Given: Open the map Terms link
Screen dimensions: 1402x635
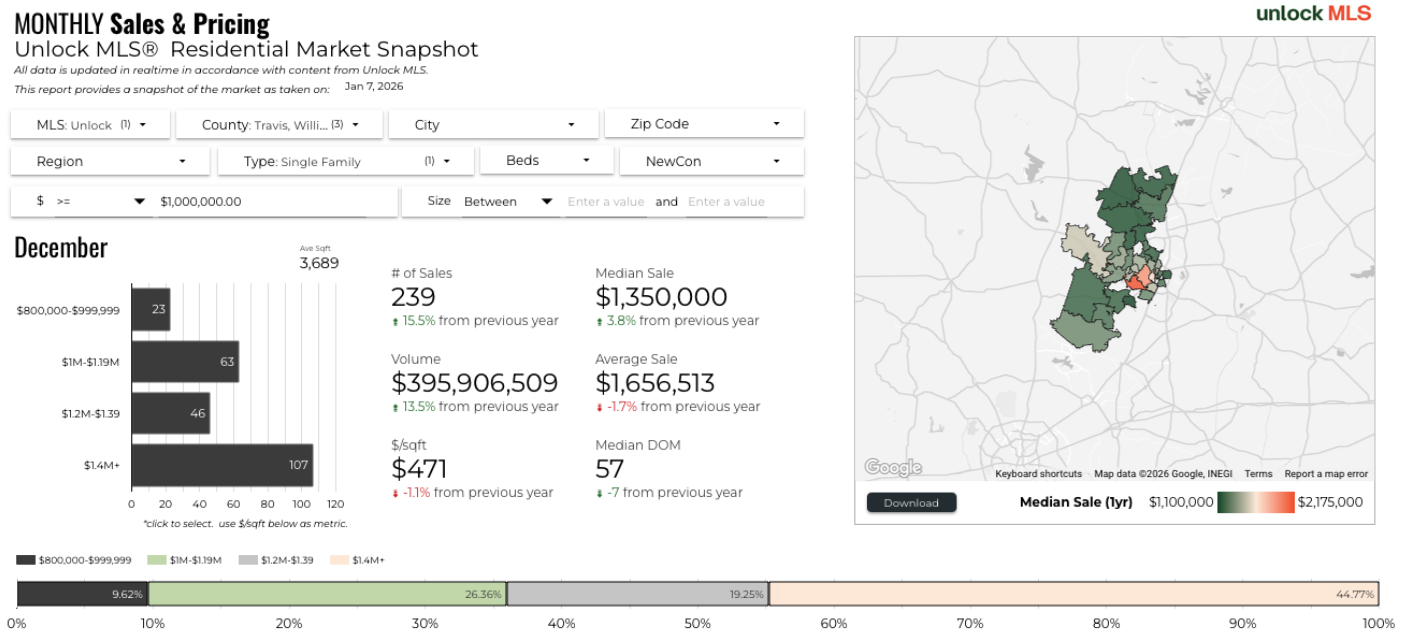Looking at the screenshot, I should [1258, 474].
